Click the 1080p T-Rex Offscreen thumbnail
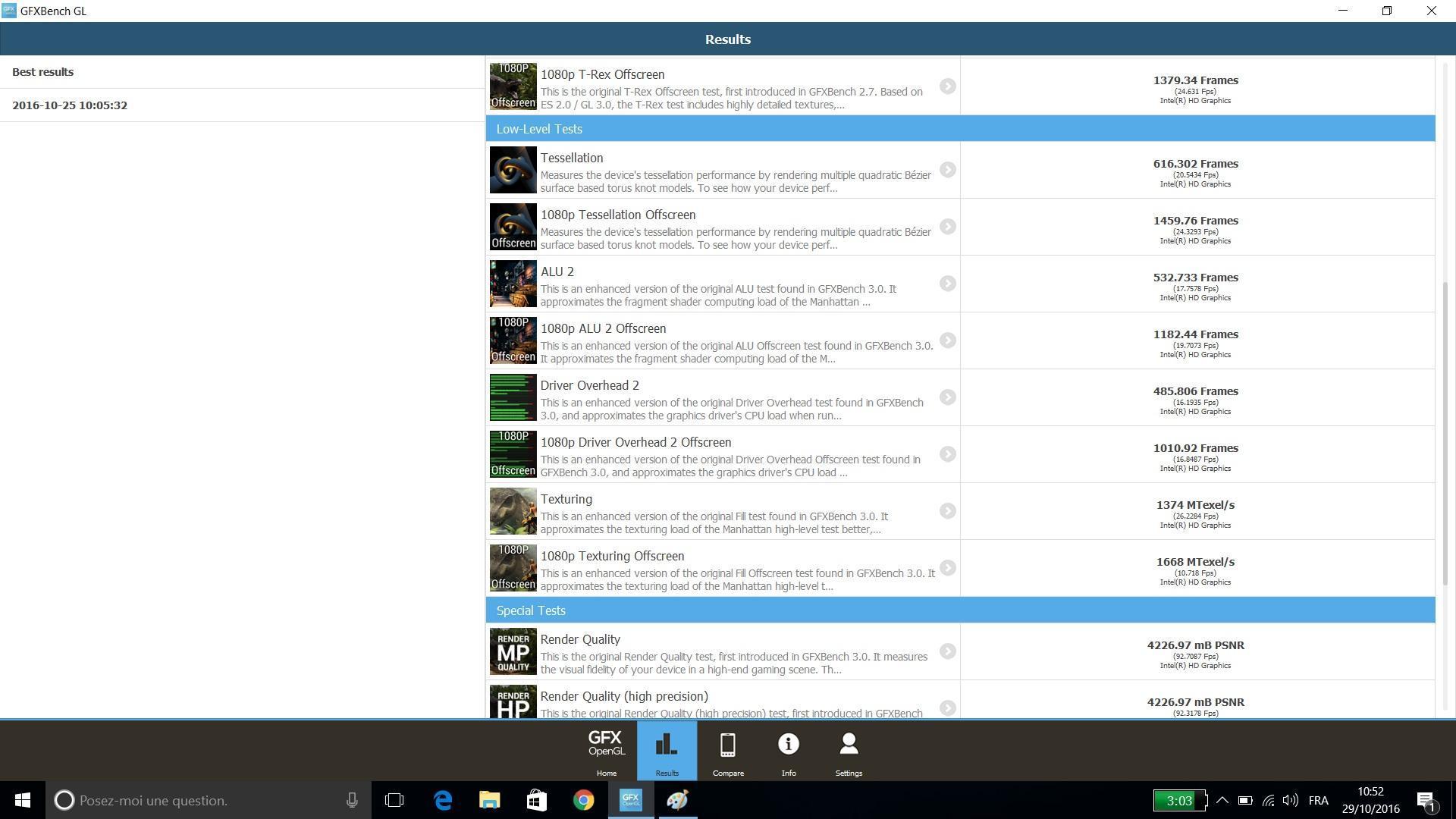 (x=513, y=86)
